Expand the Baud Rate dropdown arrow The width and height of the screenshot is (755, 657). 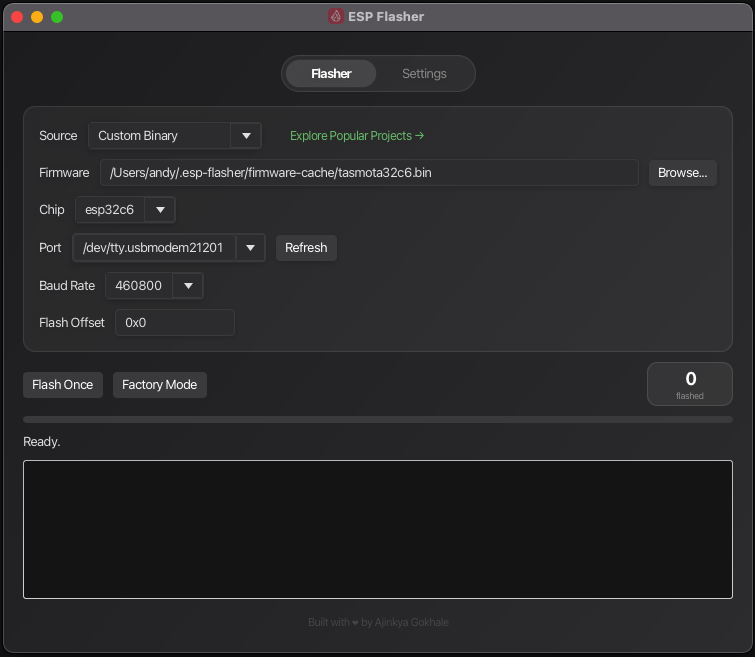(188, 286)
